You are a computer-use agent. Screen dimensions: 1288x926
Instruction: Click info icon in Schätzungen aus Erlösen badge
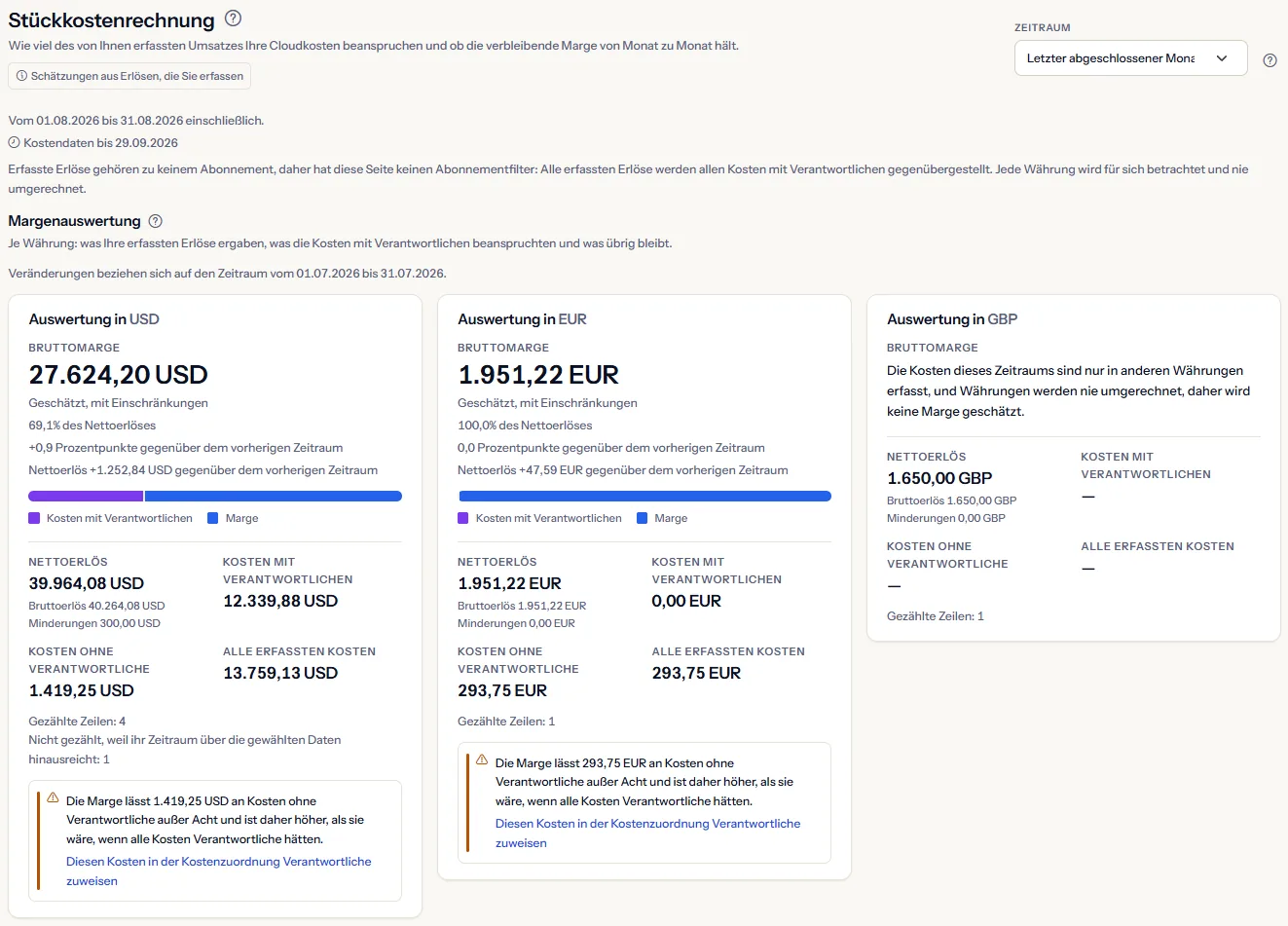pos(21,76)
